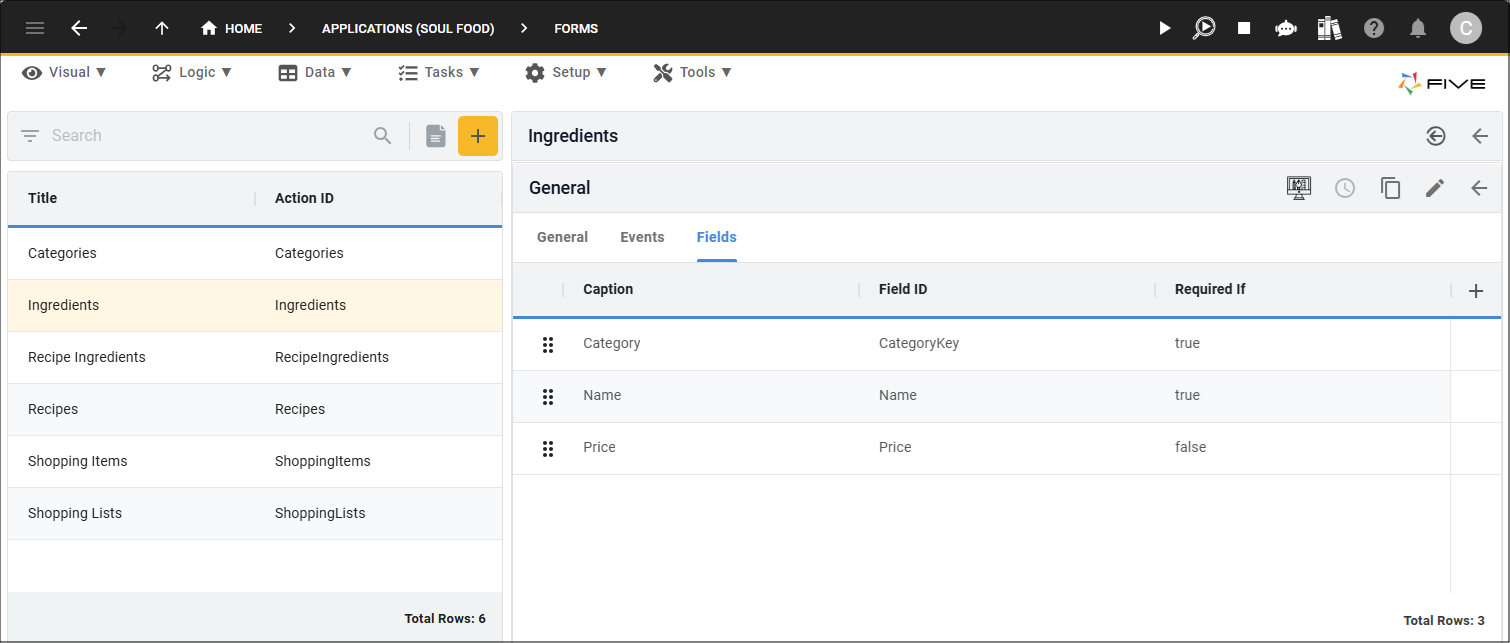Image resolution: width=1510 pixels, height=643 pixels.
Task: Click the chatbot icon in top bar
Action: 1286,28
